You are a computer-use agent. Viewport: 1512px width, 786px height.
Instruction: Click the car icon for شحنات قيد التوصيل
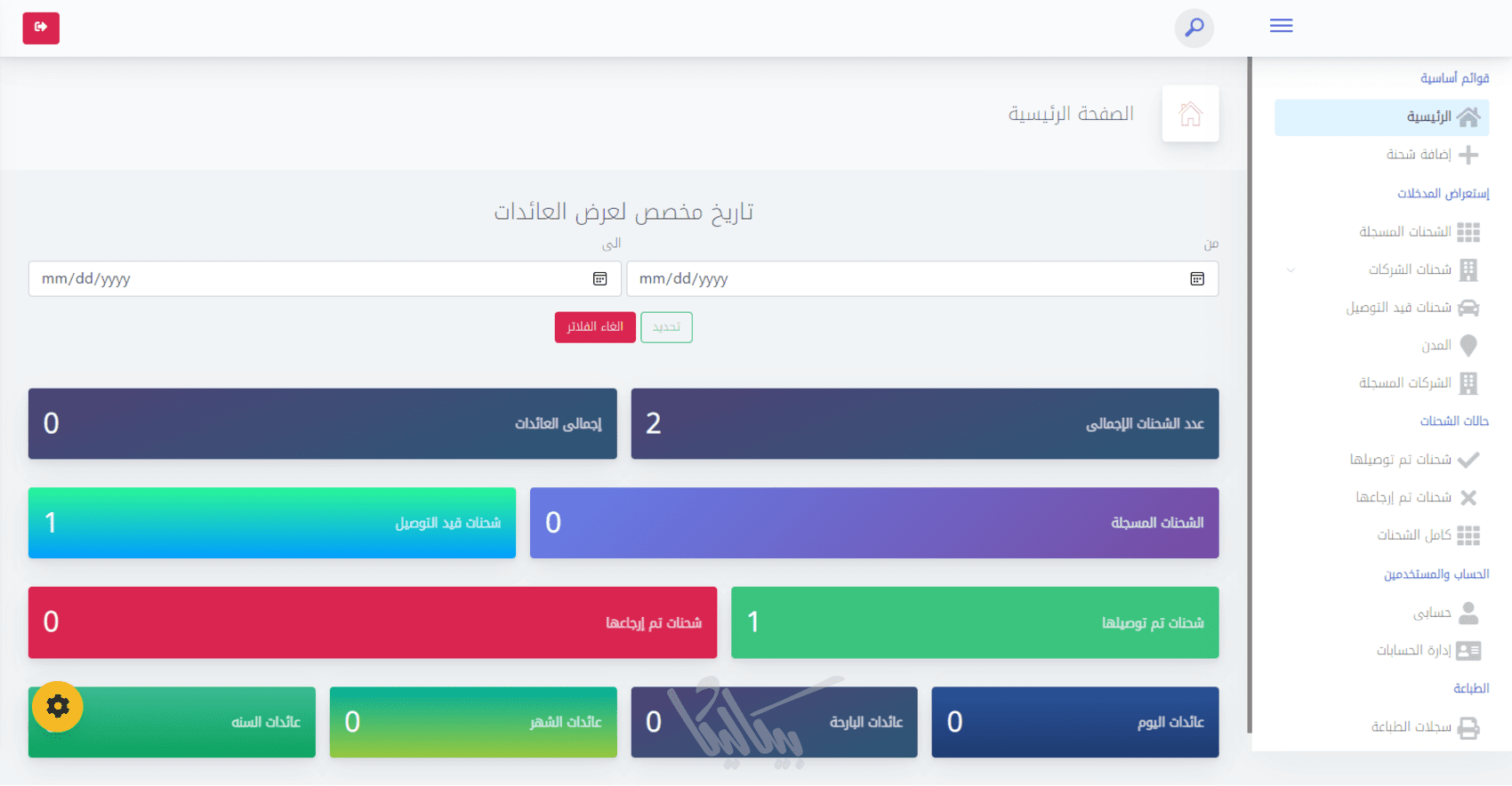pyautogui.click(x=1468, y=308)
